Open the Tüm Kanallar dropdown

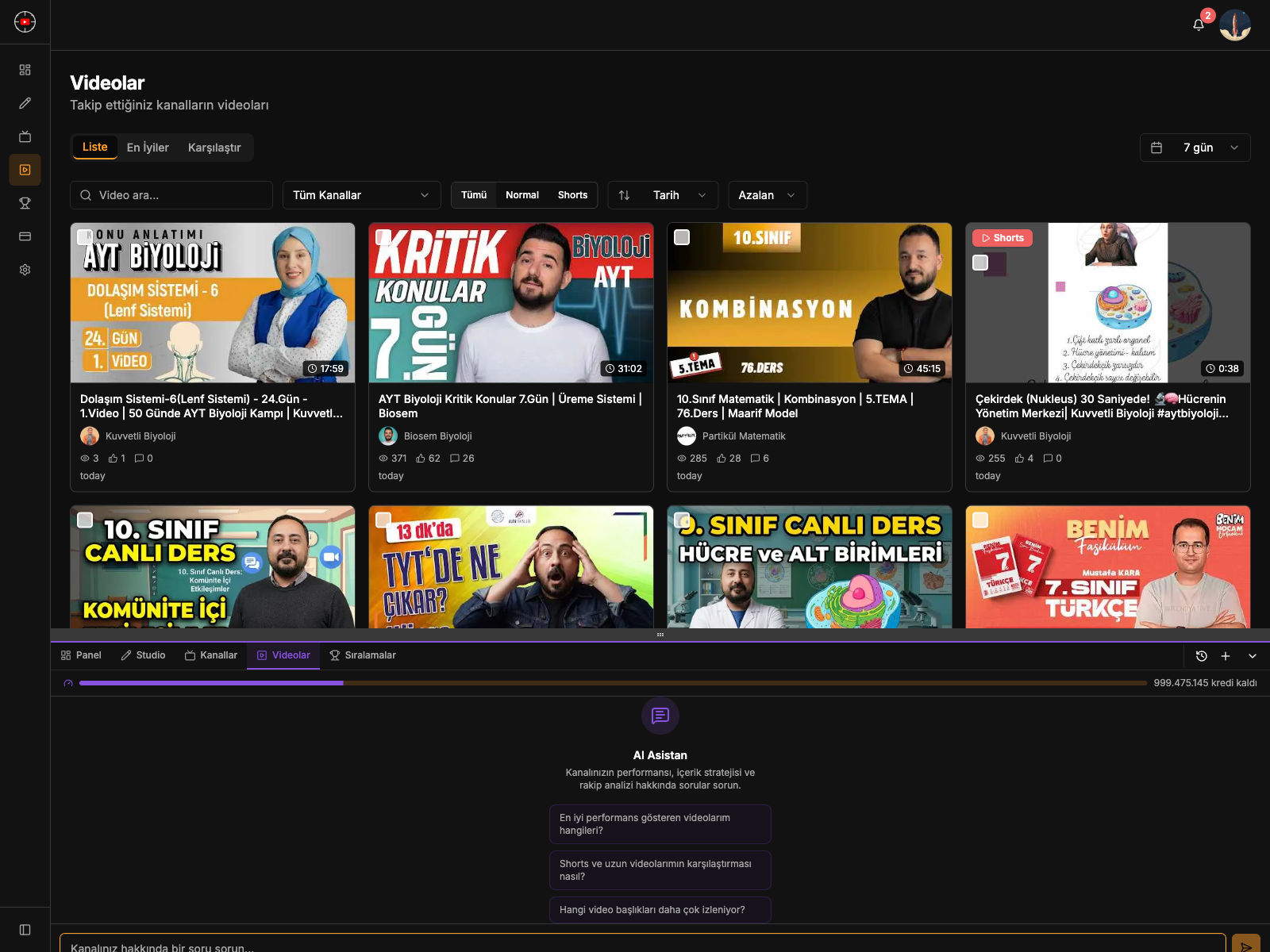(x=362, y=195)
